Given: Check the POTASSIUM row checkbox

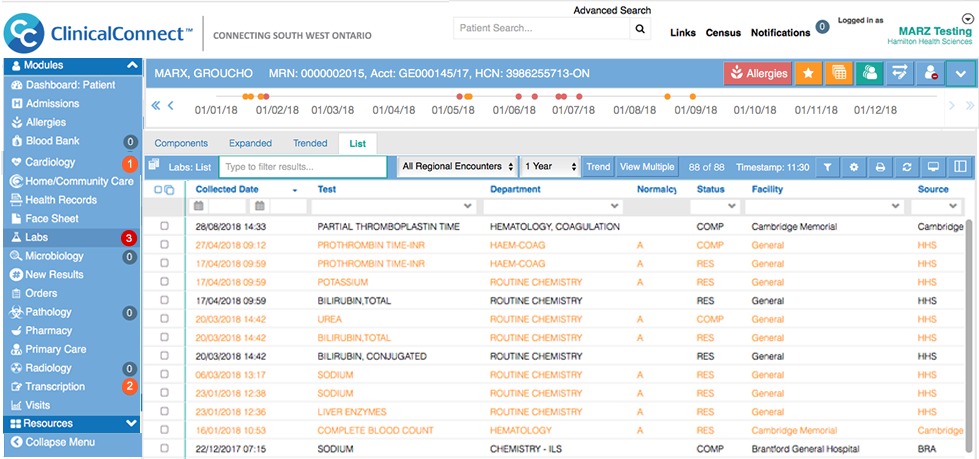Looking at the screenshot, I should click(x=164, y=282).
